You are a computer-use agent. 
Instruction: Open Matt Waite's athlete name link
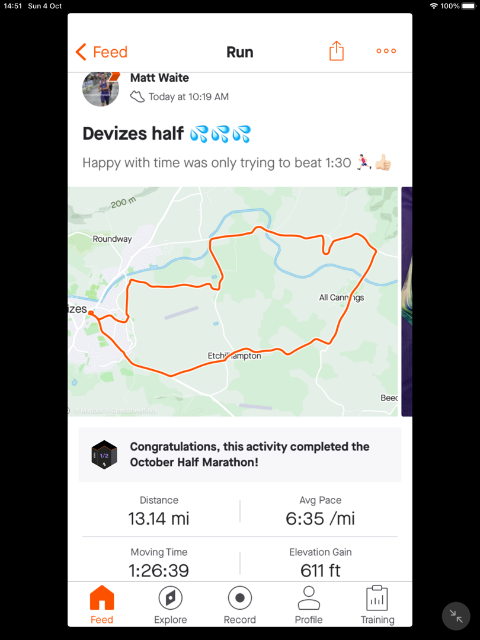[x=160, y=78]
